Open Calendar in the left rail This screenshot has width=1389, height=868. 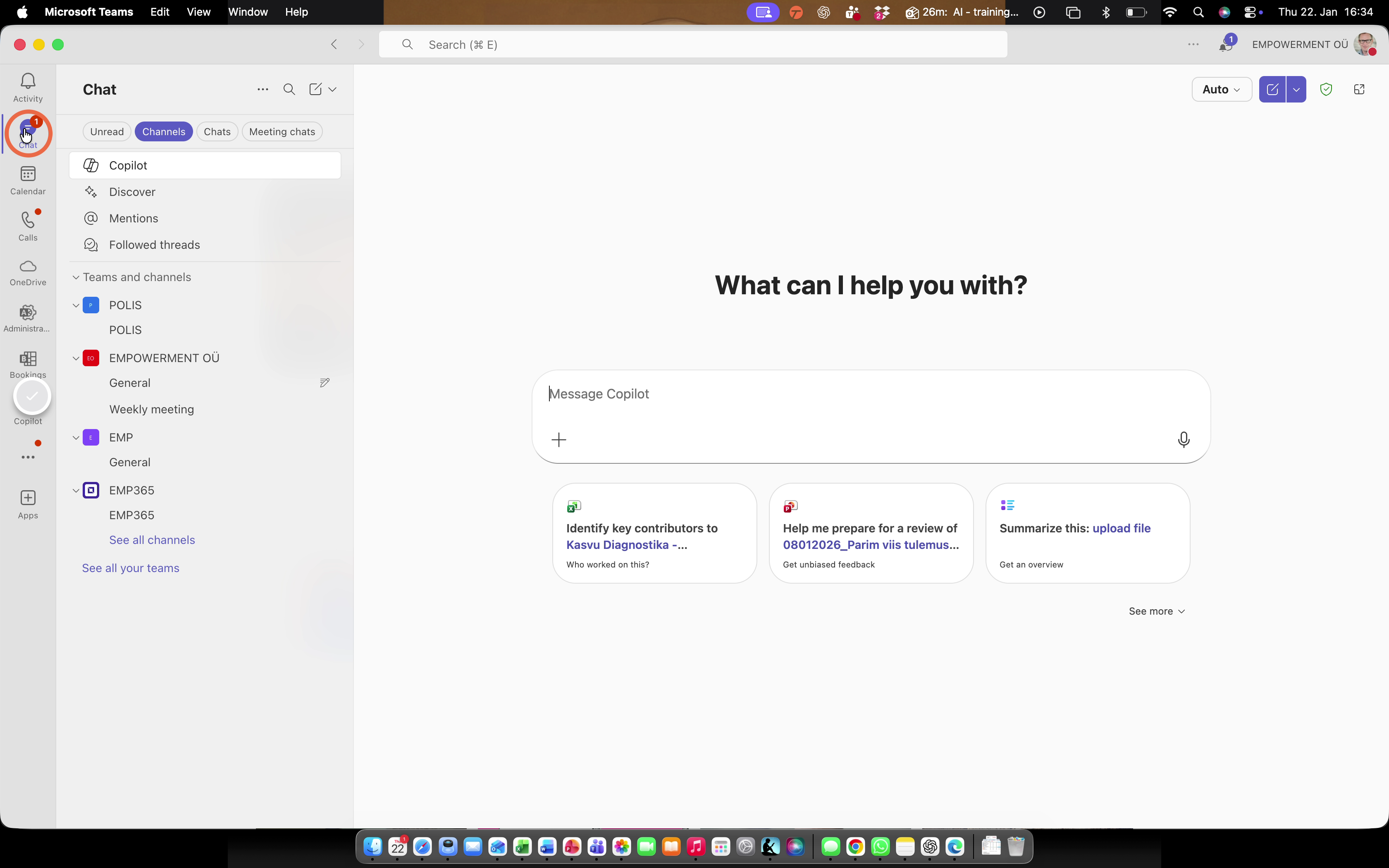coord(28,180)
